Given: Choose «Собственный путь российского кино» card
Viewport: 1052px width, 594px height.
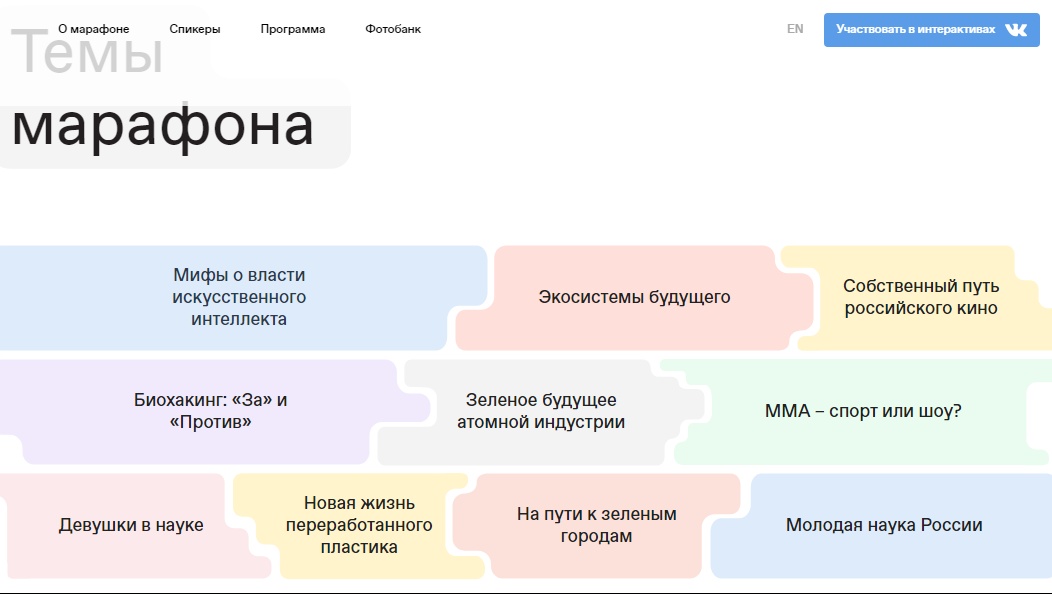Looking at the screenshot, I should [920, 297].
